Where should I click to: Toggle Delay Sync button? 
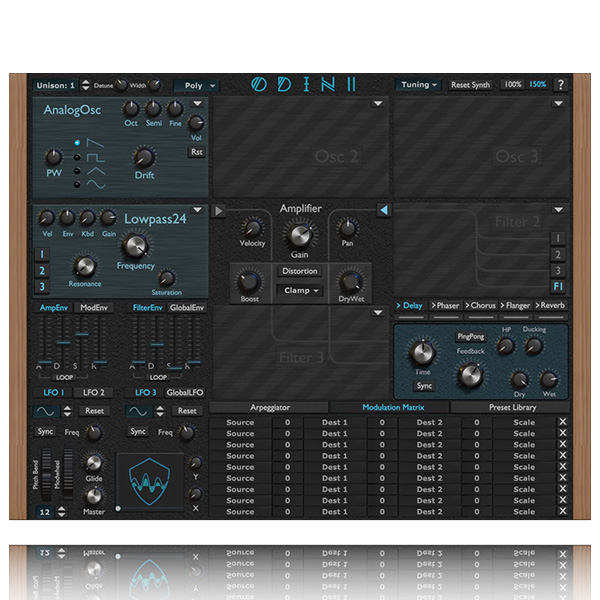pos(424,386)
